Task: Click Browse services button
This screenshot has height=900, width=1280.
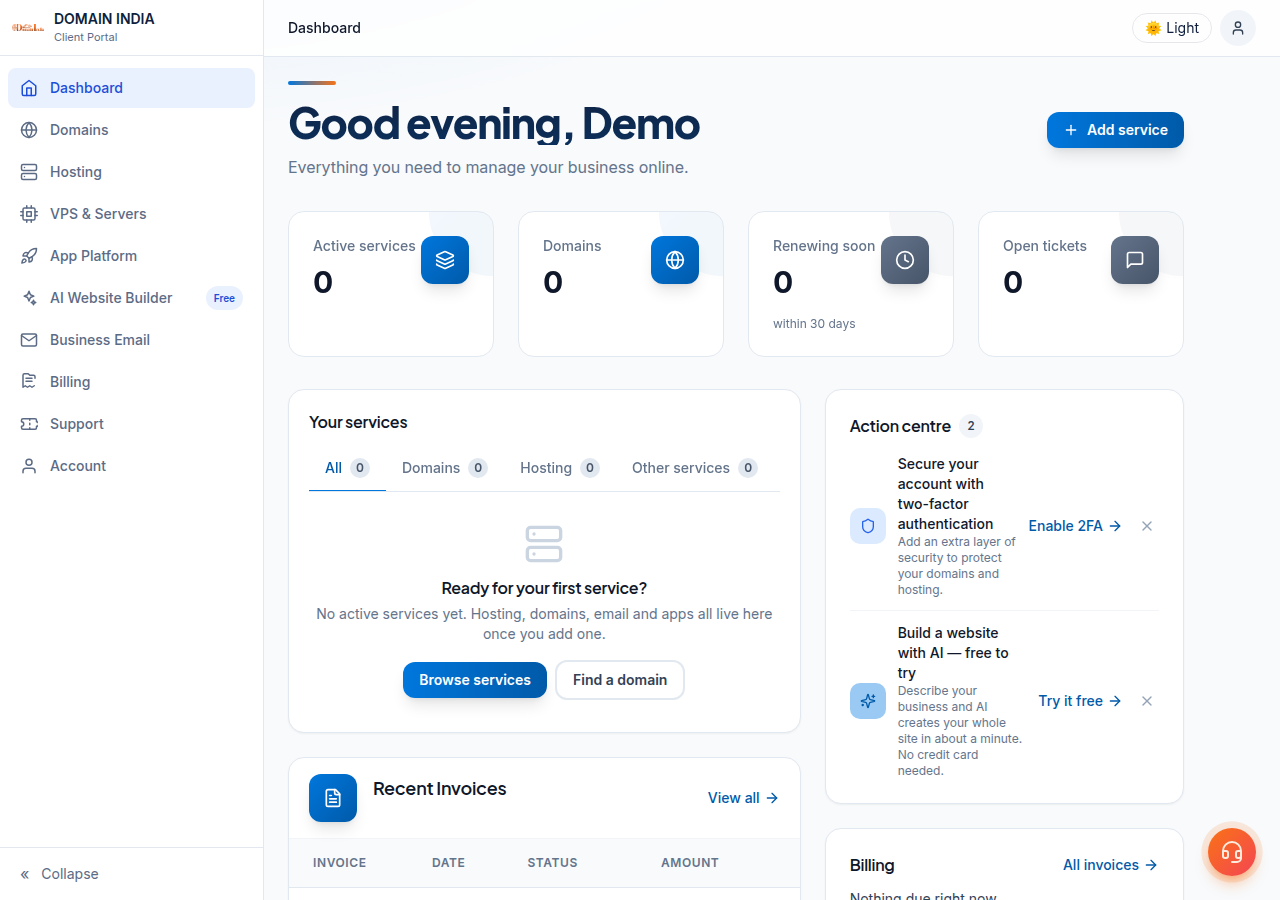Action: 475,680
